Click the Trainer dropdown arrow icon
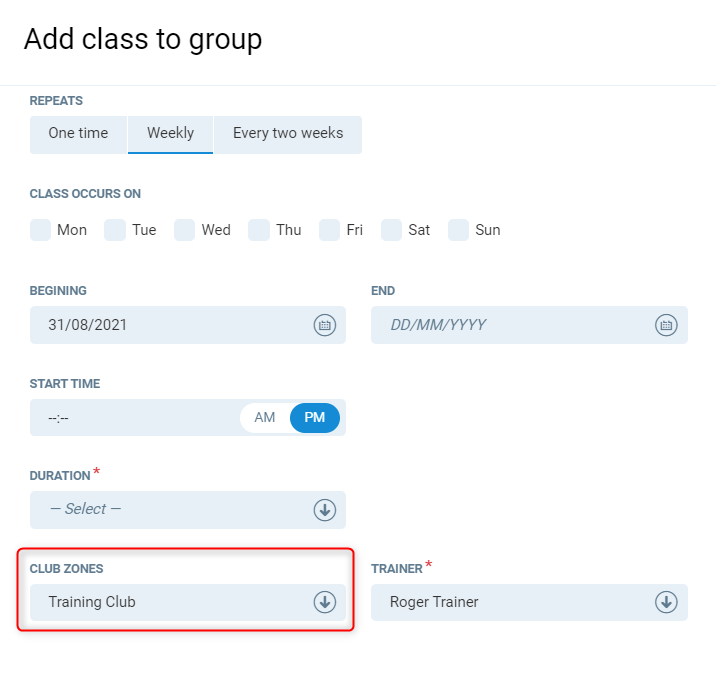Viewport: 716px width, 673px height. [666, 602]
